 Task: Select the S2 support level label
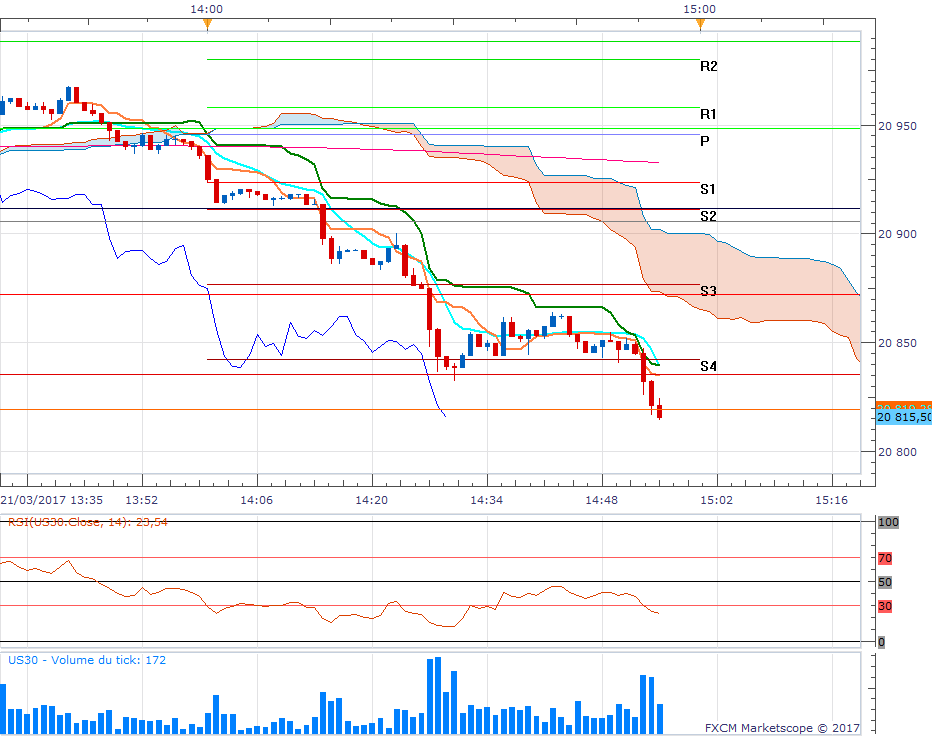tap(708, 216)
